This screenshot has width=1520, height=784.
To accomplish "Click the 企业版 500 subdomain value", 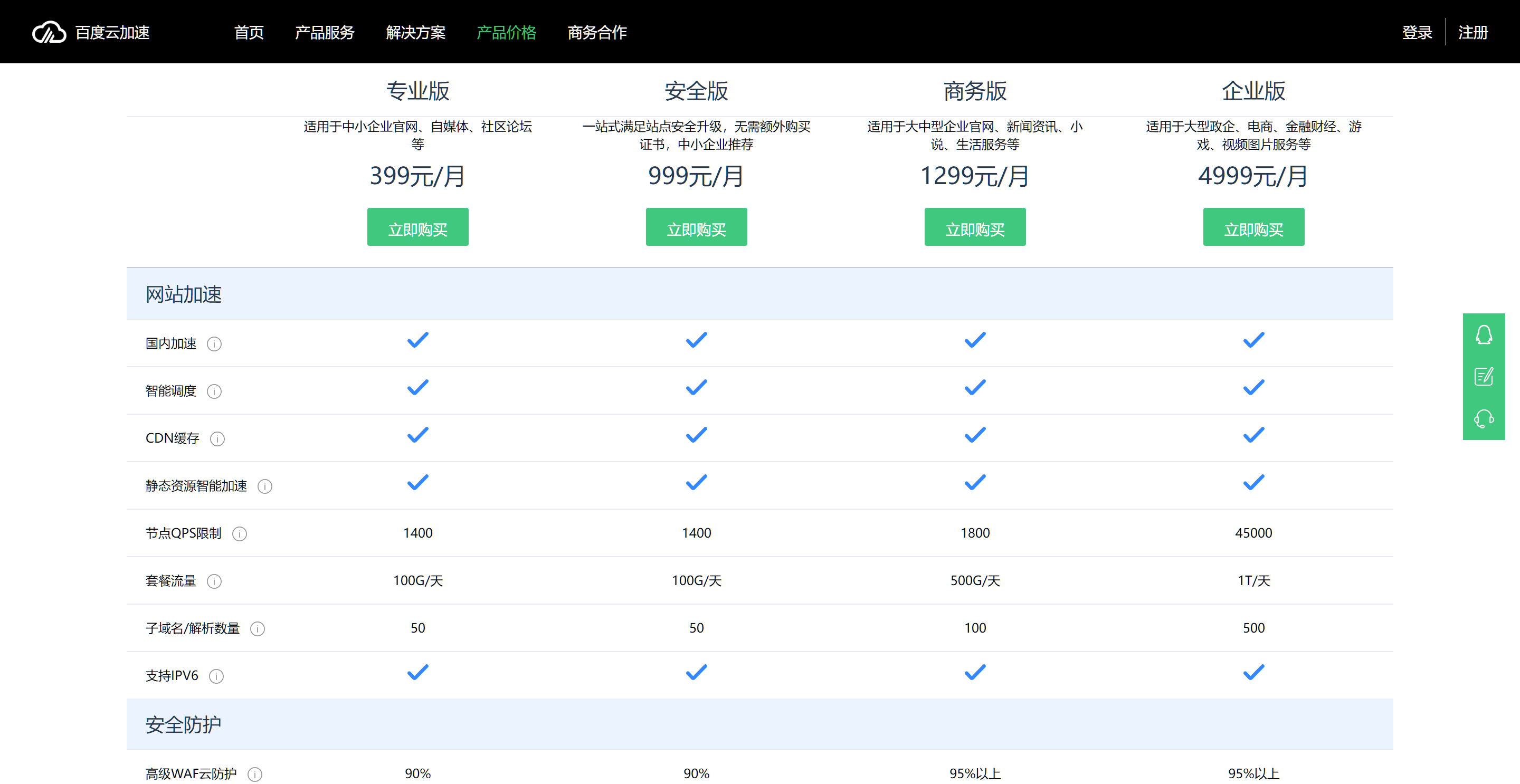I will point(1254,628).
